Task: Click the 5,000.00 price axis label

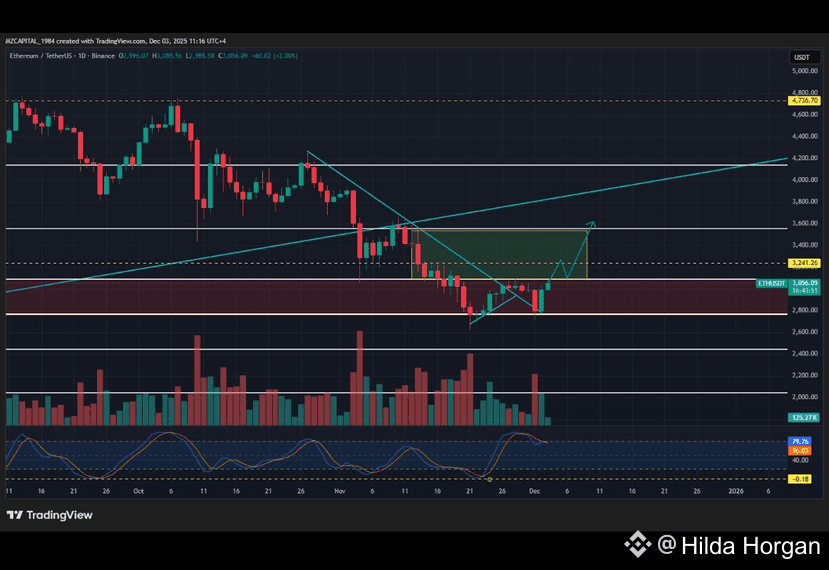Action: coord(805,70)
